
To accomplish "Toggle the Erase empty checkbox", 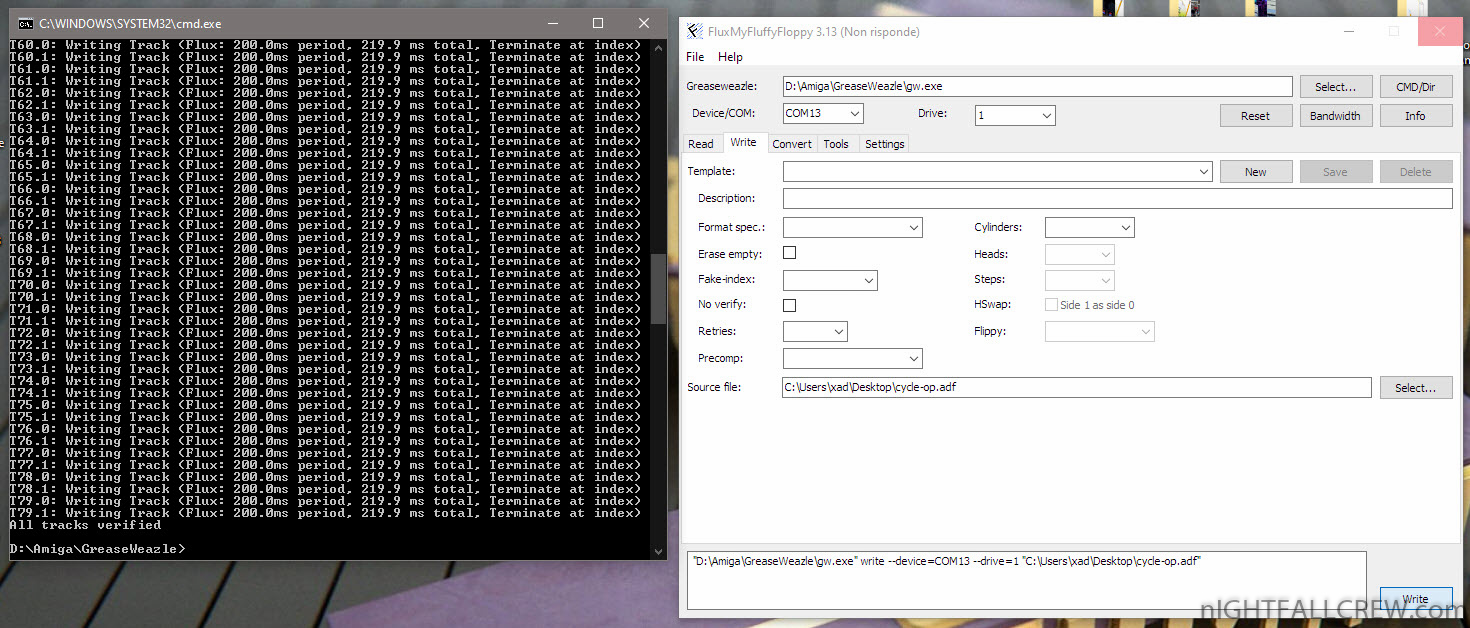I will click(789, 253).
